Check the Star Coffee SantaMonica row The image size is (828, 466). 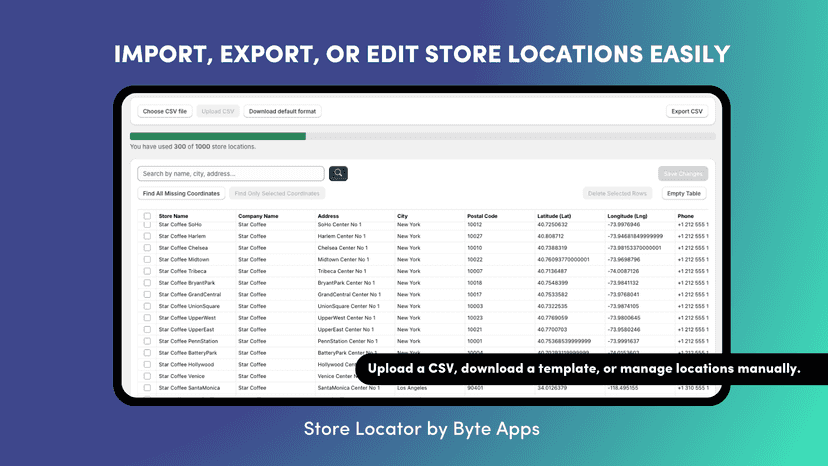point(147,388)
